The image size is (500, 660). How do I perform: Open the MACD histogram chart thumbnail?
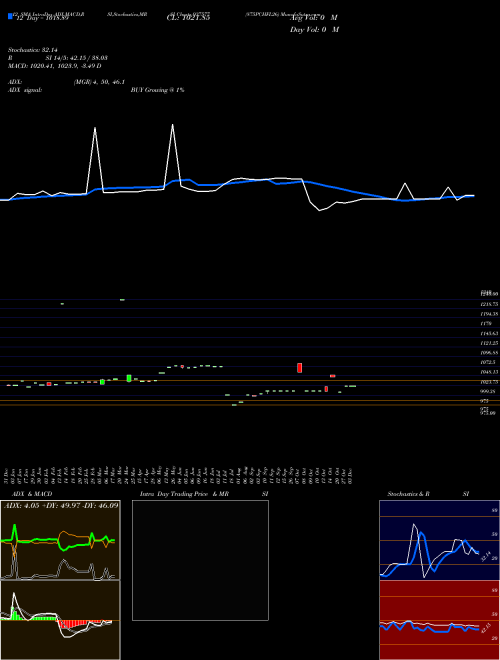point(60,620)
